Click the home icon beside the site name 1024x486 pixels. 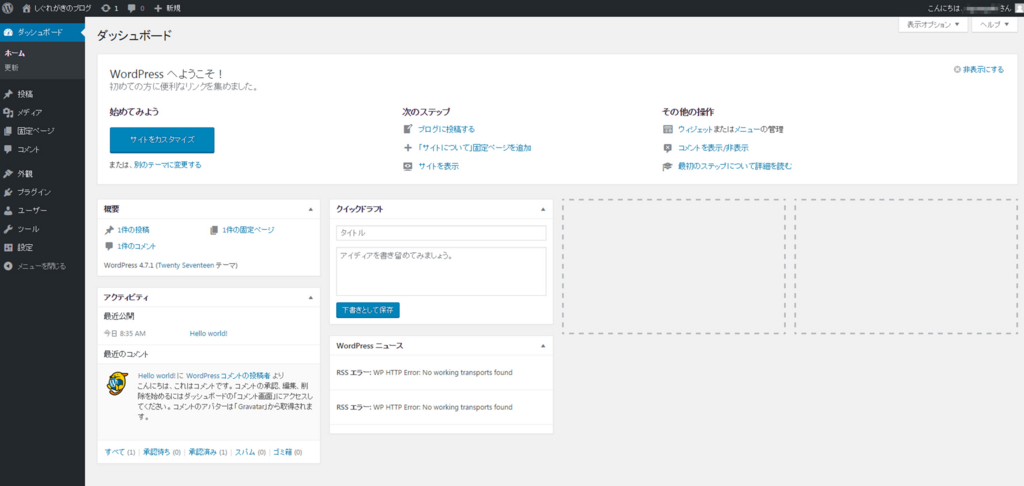pyautogui.click(x=27, y=8)
